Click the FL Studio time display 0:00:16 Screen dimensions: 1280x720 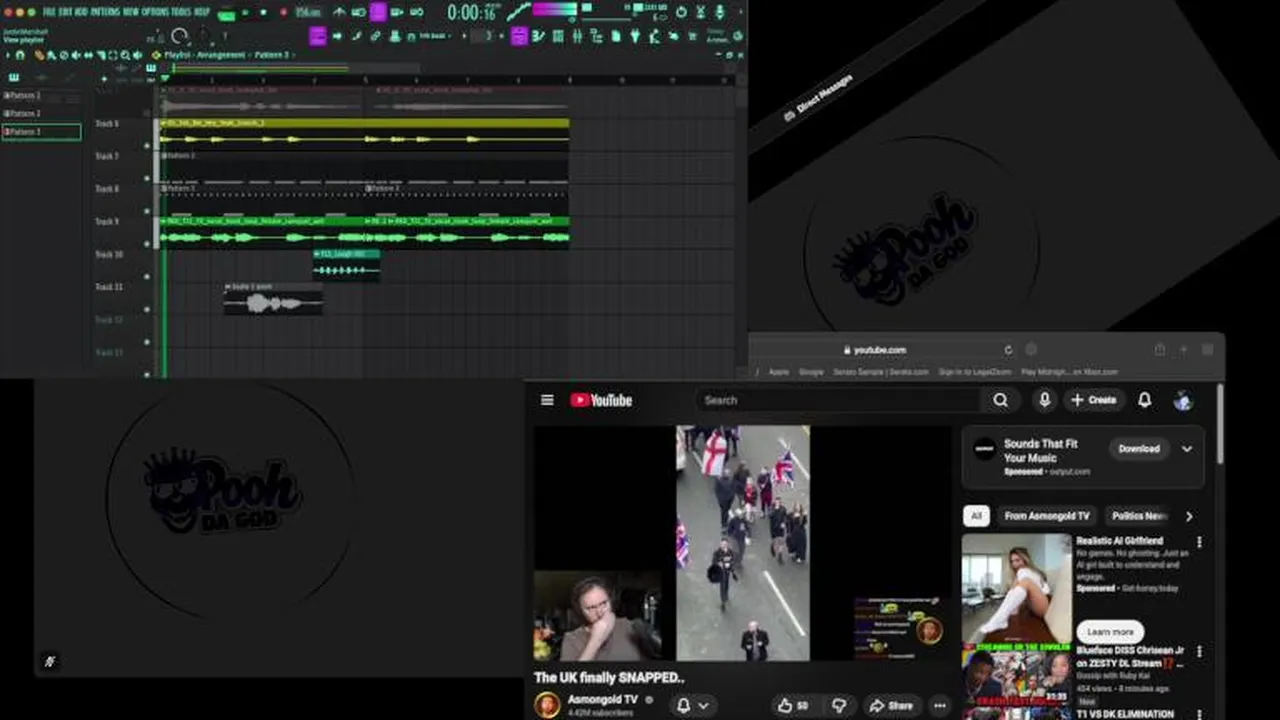tap(472, 13)
